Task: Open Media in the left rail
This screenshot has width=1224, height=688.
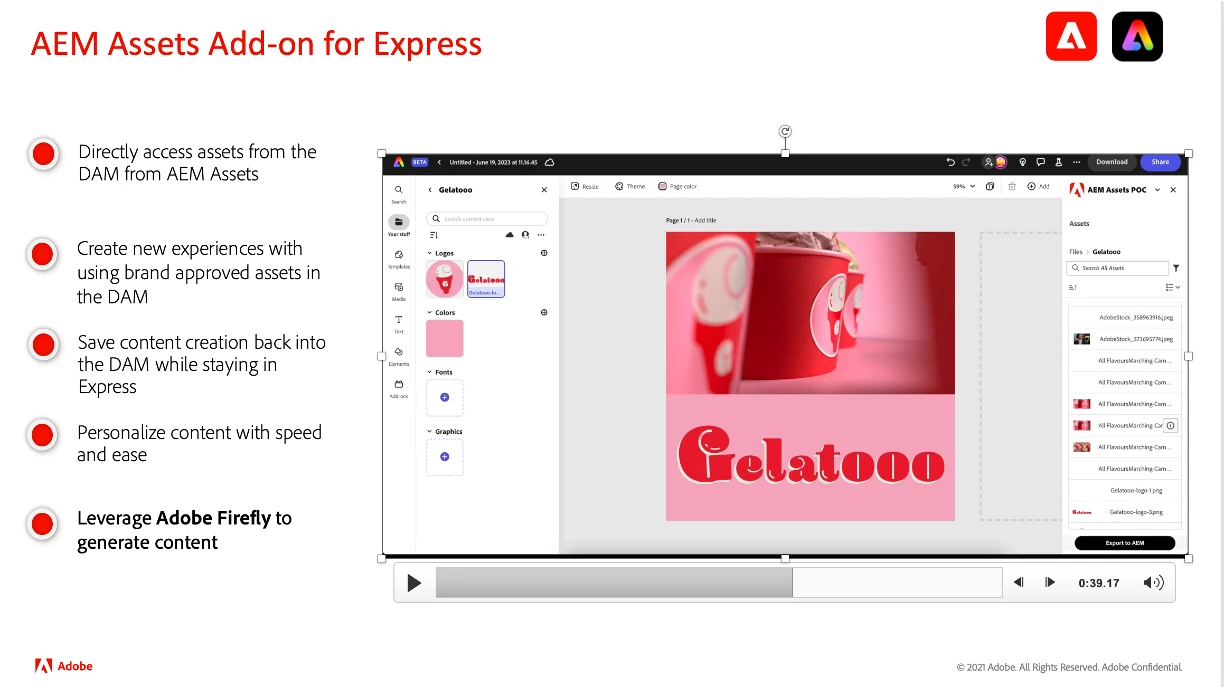Action: pyautogui.click(x=399, y=290)
